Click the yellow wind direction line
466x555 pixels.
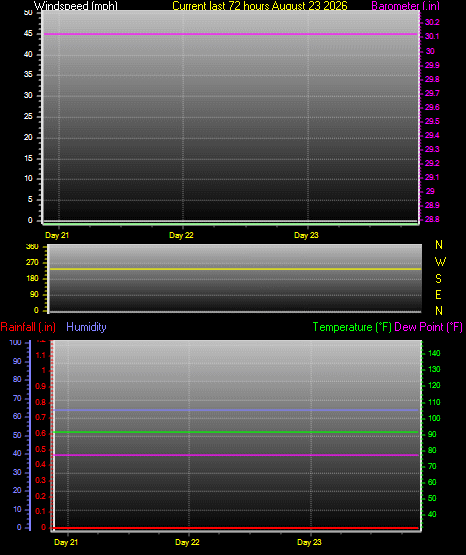pos(235,269)
